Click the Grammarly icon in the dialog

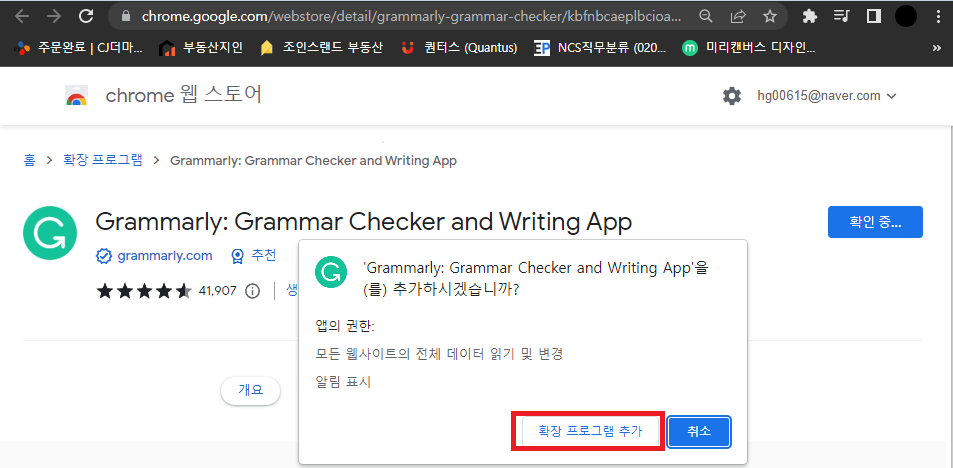click(x=331, y=272)
